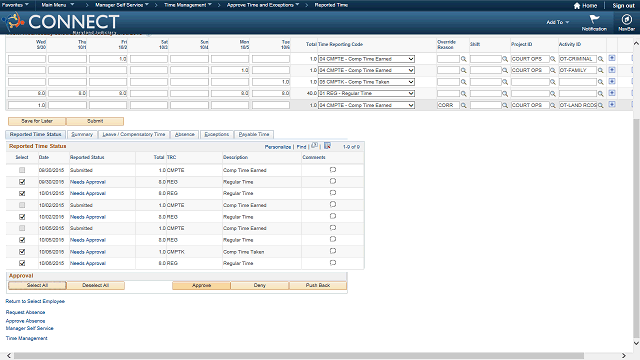Image resolution: width=640 pixels, height=360 pixels.
Task: Uncheck 10/01/2015 Regular Time row
Action: coord(22,193)
